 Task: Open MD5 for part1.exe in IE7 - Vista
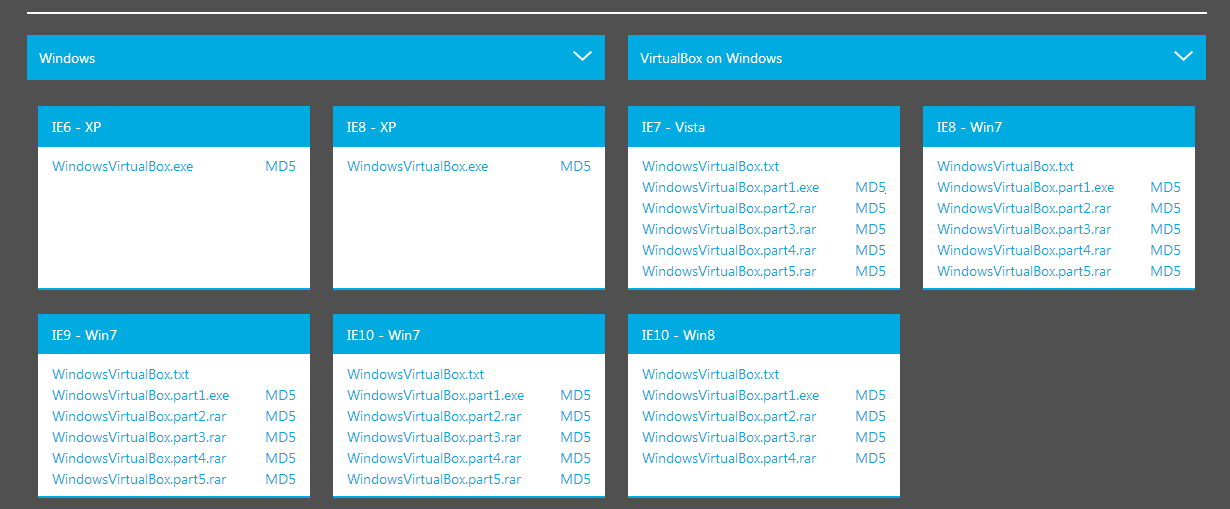[870, 187]
